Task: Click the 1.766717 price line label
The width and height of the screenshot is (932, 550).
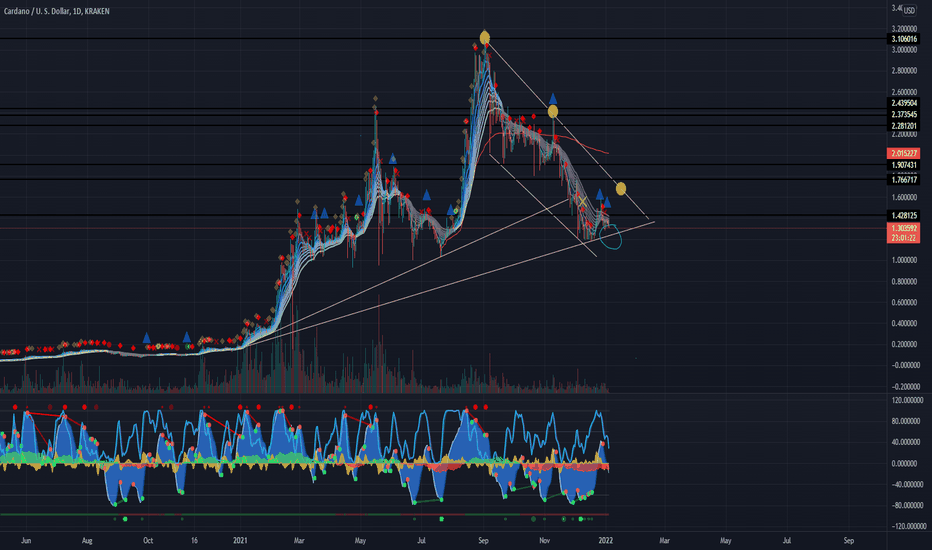Action: click(904, 180)
